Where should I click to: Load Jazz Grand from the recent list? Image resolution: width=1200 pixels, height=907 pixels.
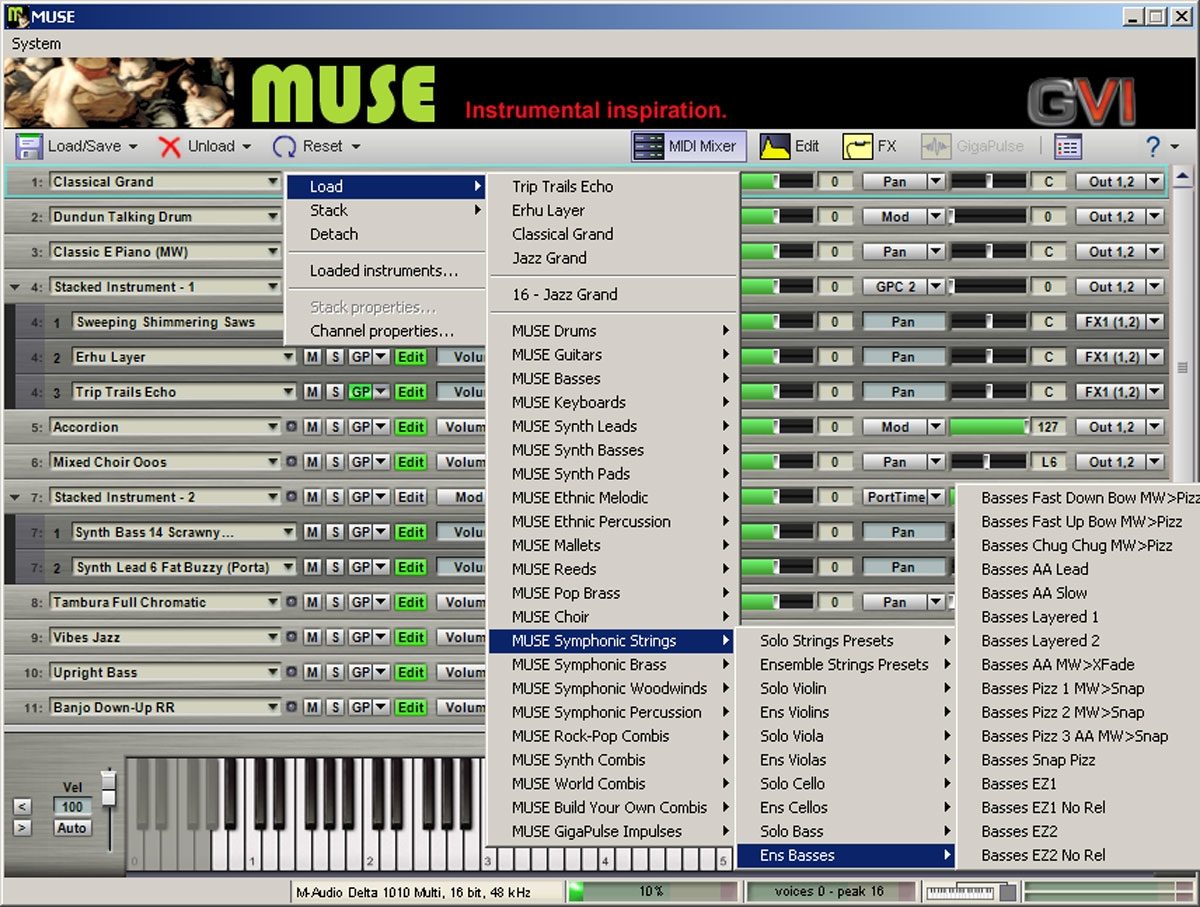[x=612, y=258]
